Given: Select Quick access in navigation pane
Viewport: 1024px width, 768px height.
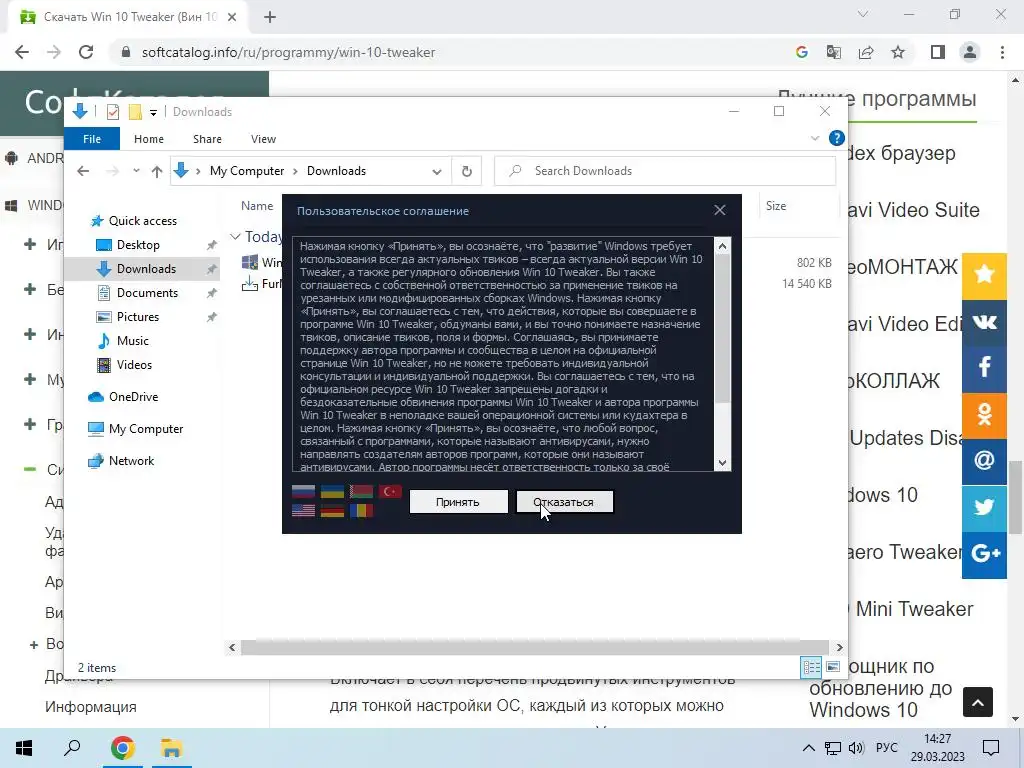Looking at the screenshot, I should (x=142, y=221).
